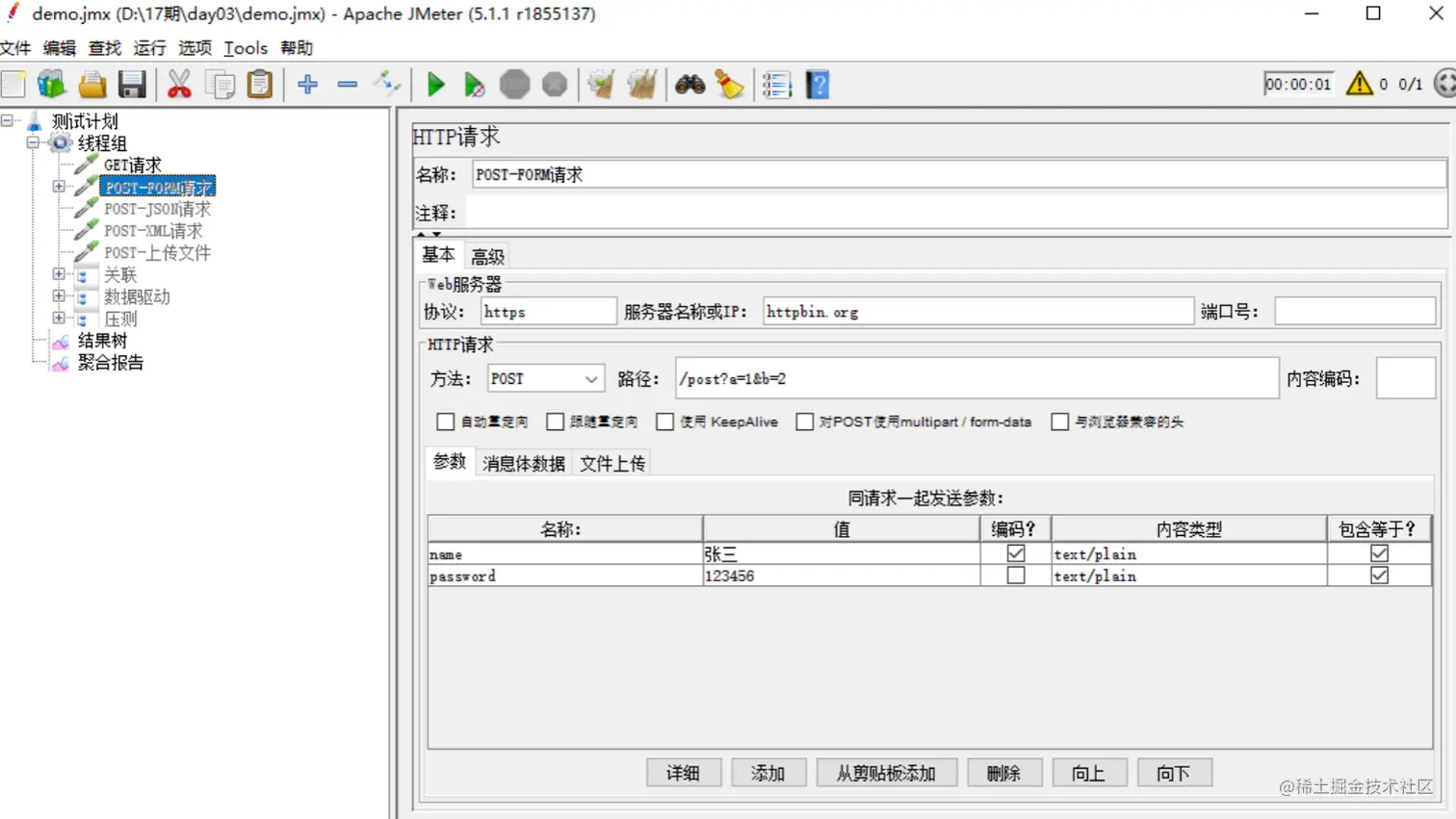This screenshot has width=1456, height=819.
Task: Click the 向上 button
Action: point(1088,773)
